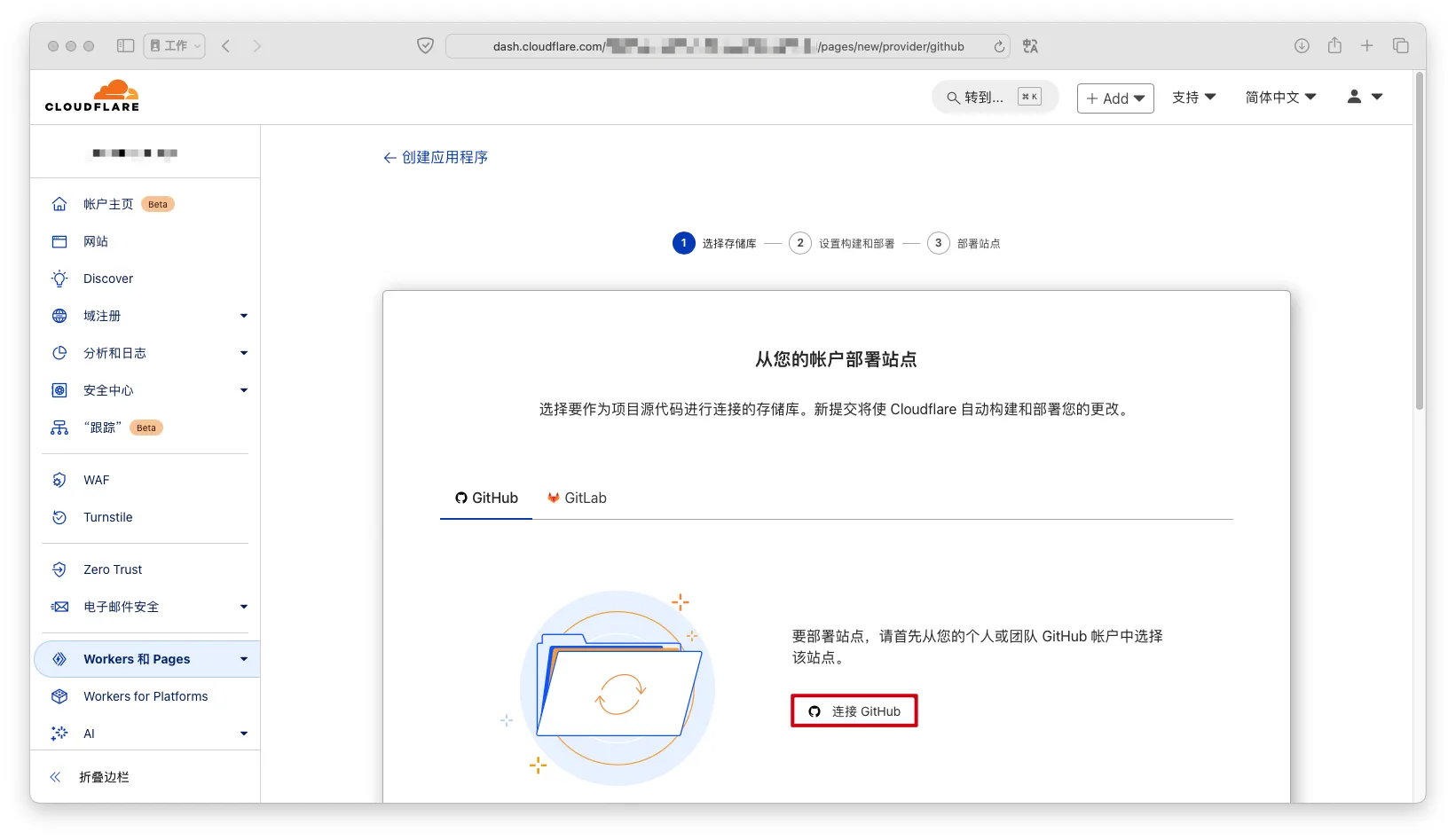Collapse the Workers 和 Pages submenu arrow
Image resolution: width=1456 pixels, height=840 pixels.
[x=244, y=659]
